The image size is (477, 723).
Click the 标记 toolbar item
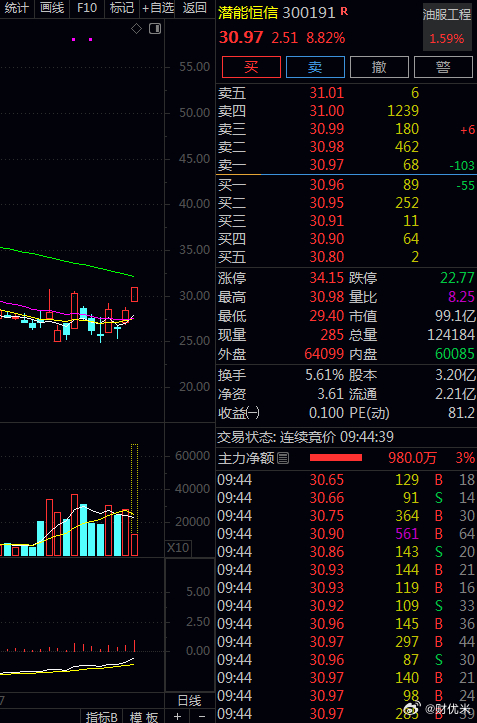point(122,8)
